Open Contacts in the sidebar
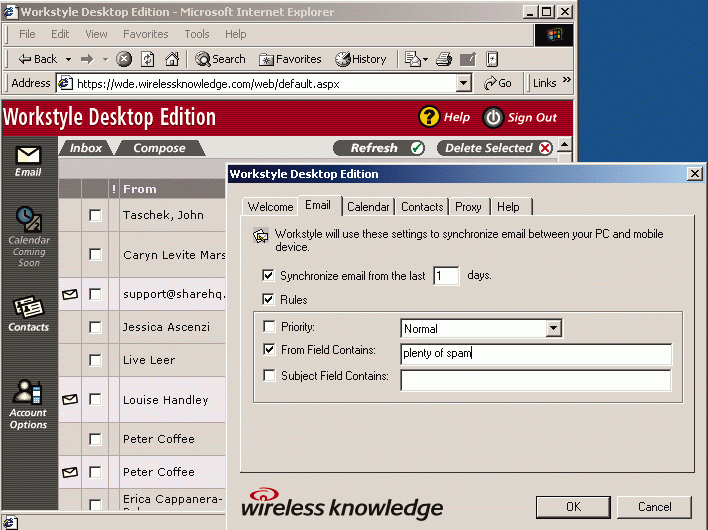 pyautogui.click(x=28, y=314)
